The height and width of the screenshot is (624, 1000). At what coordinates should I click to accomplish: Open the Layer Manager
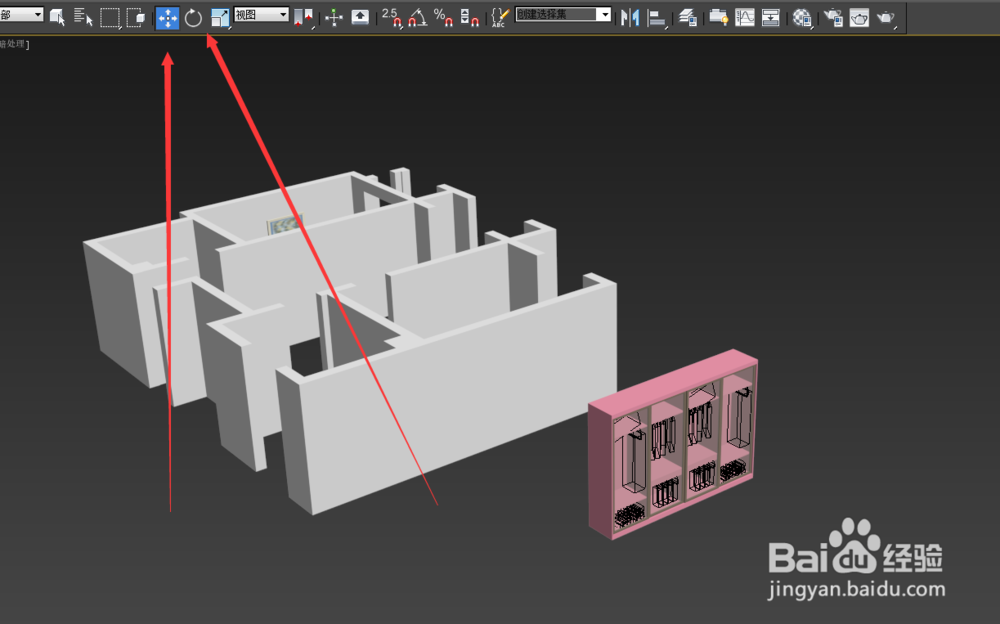pos(688,17)
